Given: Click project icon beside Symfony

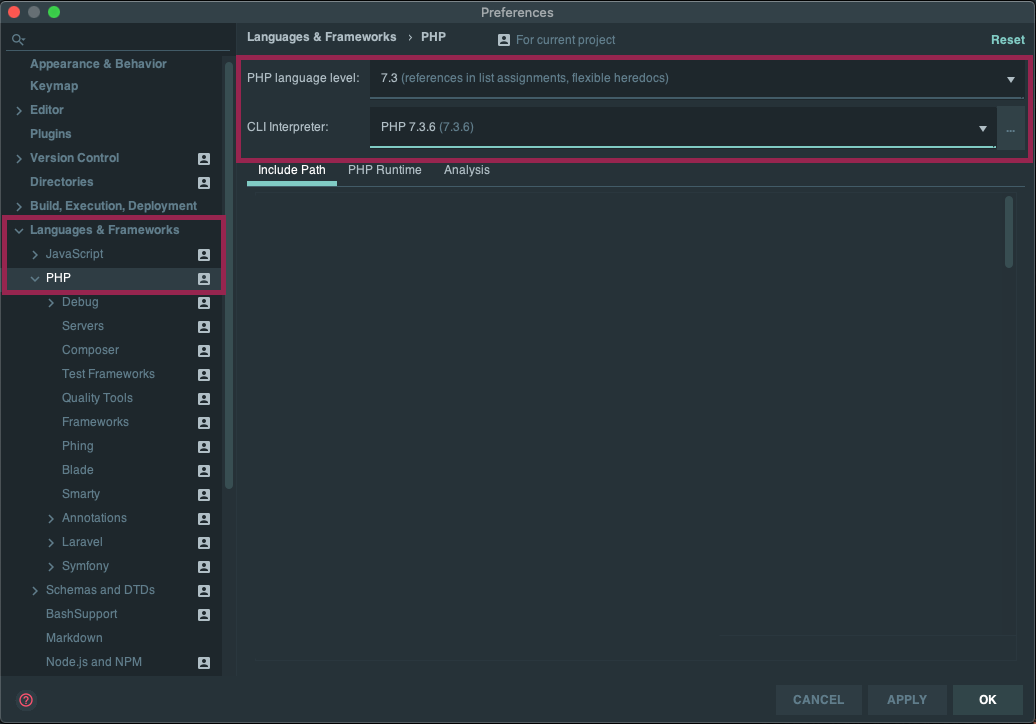Looking at the screenshot, I should [204, 567].
